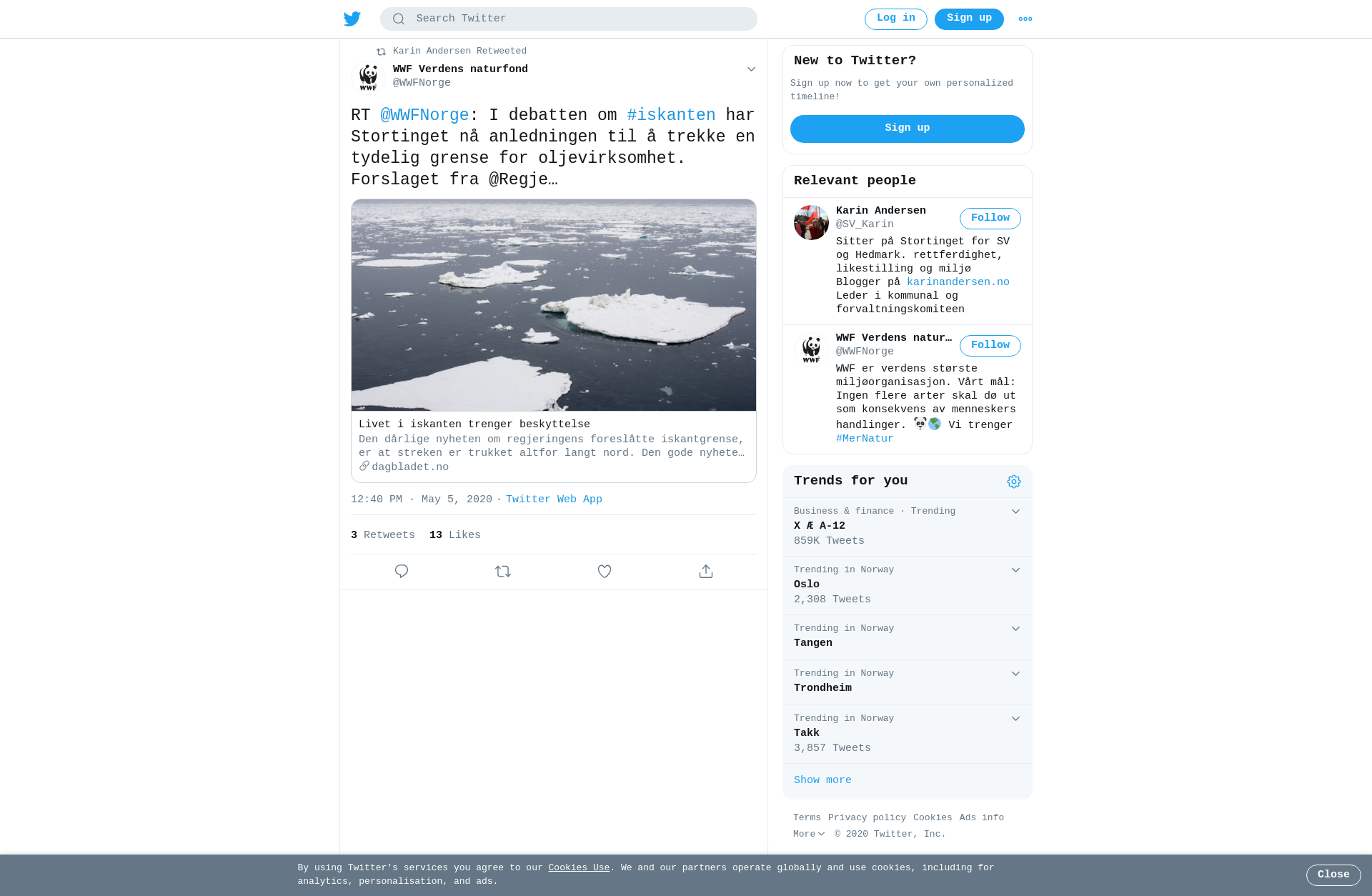1372x896 pixels.
Task: Click WWF panda avatar in tweet header
Action: [x=369, y=77]
